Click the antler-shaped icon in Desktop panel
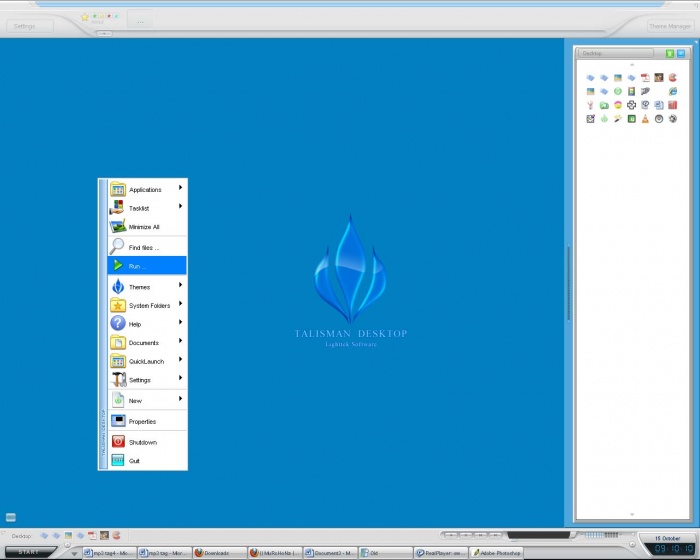The width and height of the screenshot is (700, 560). pos(590,105)
